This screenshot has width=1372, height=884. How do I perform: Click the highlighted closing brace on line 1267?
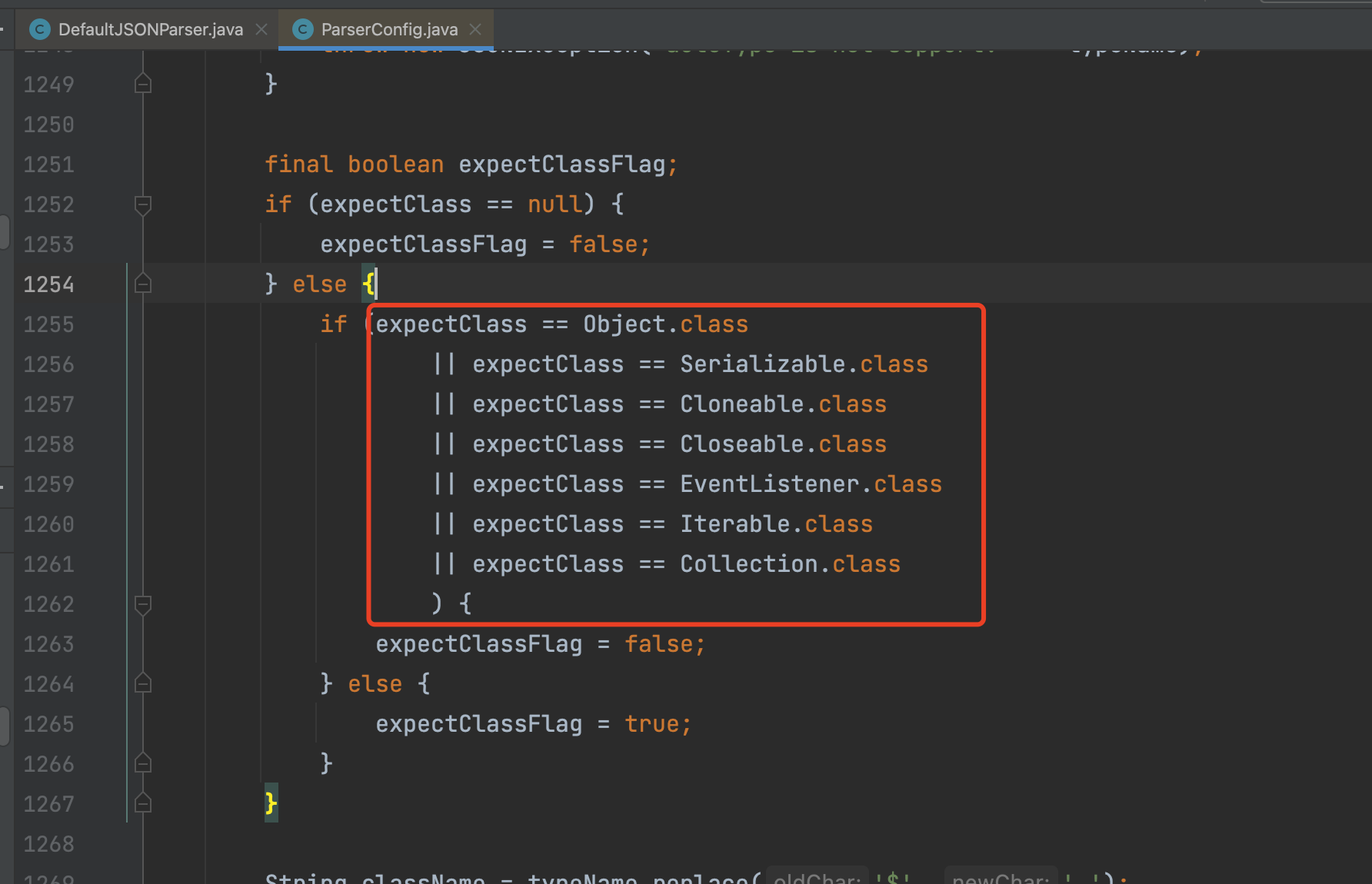click(x=271, y=803)
